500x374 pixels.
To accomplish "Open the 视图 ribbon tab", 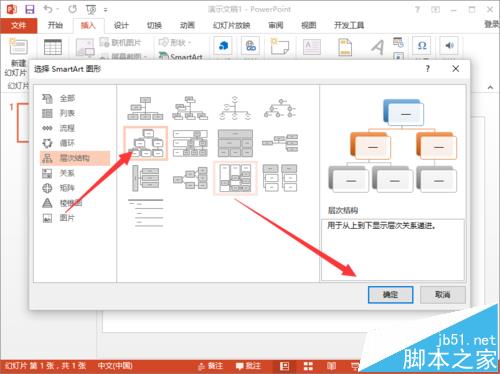I will 308,25.
